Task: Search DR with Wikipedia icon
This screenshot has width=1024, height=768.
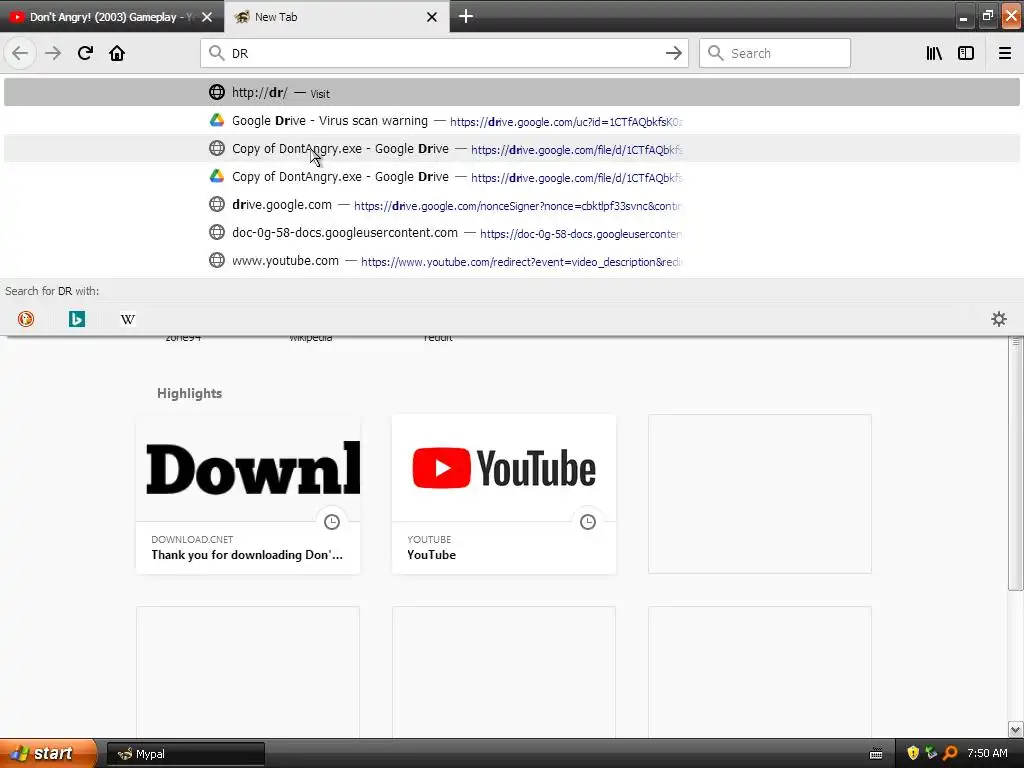Action: click(x=128, y=319)
